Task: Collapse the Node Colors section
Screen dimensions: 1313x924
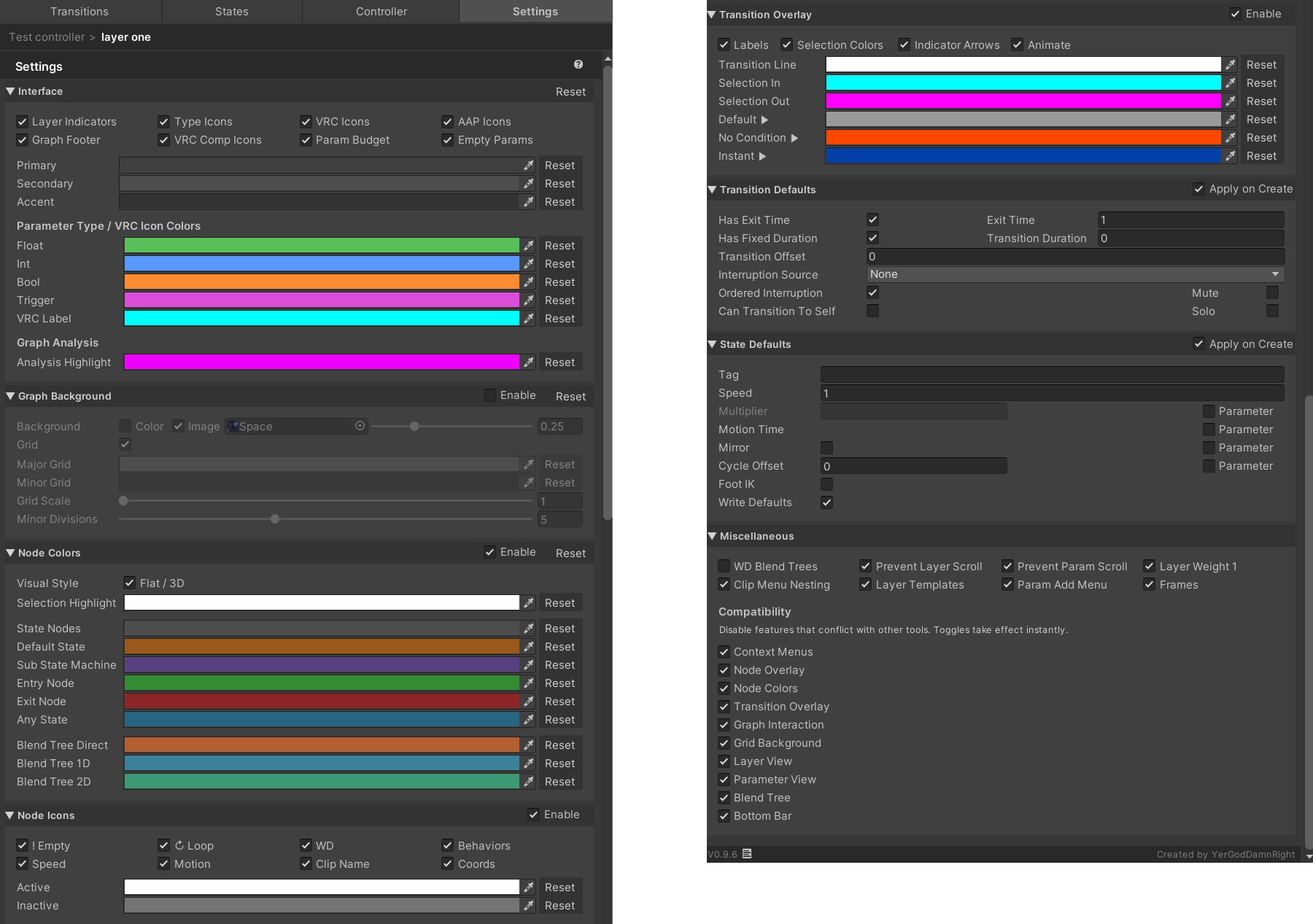Action: 10,553
